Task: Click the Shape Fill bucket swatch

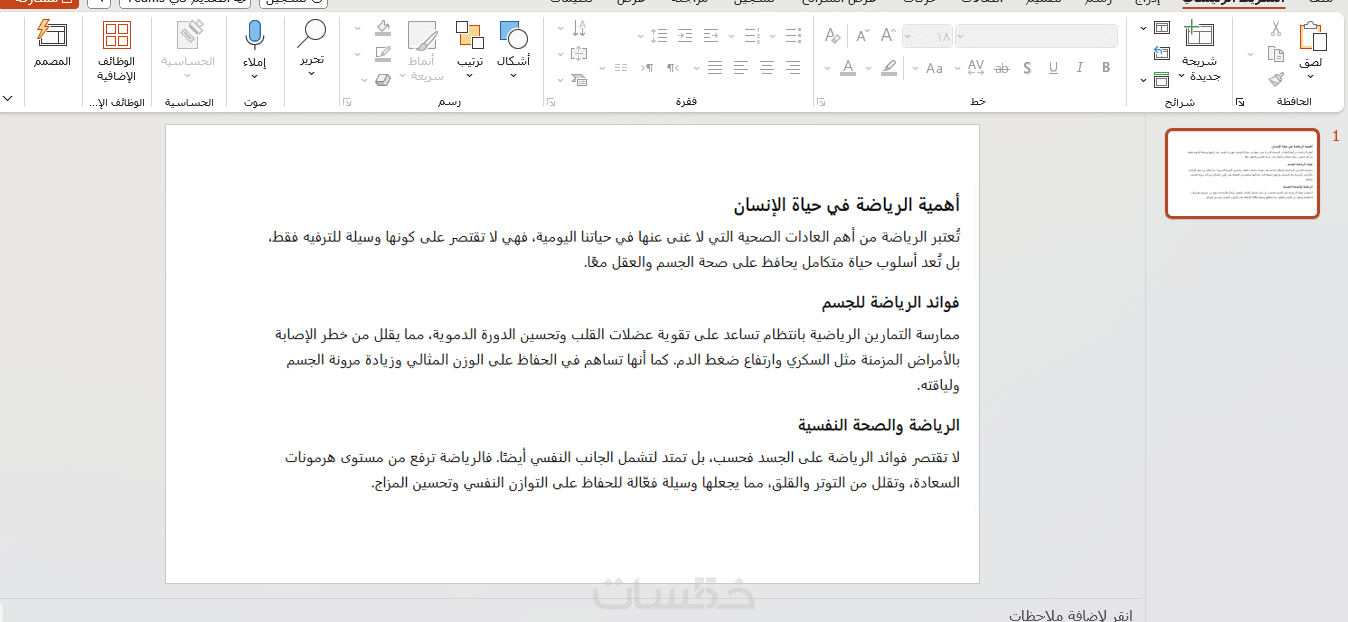Action: (x=384, y=27)
